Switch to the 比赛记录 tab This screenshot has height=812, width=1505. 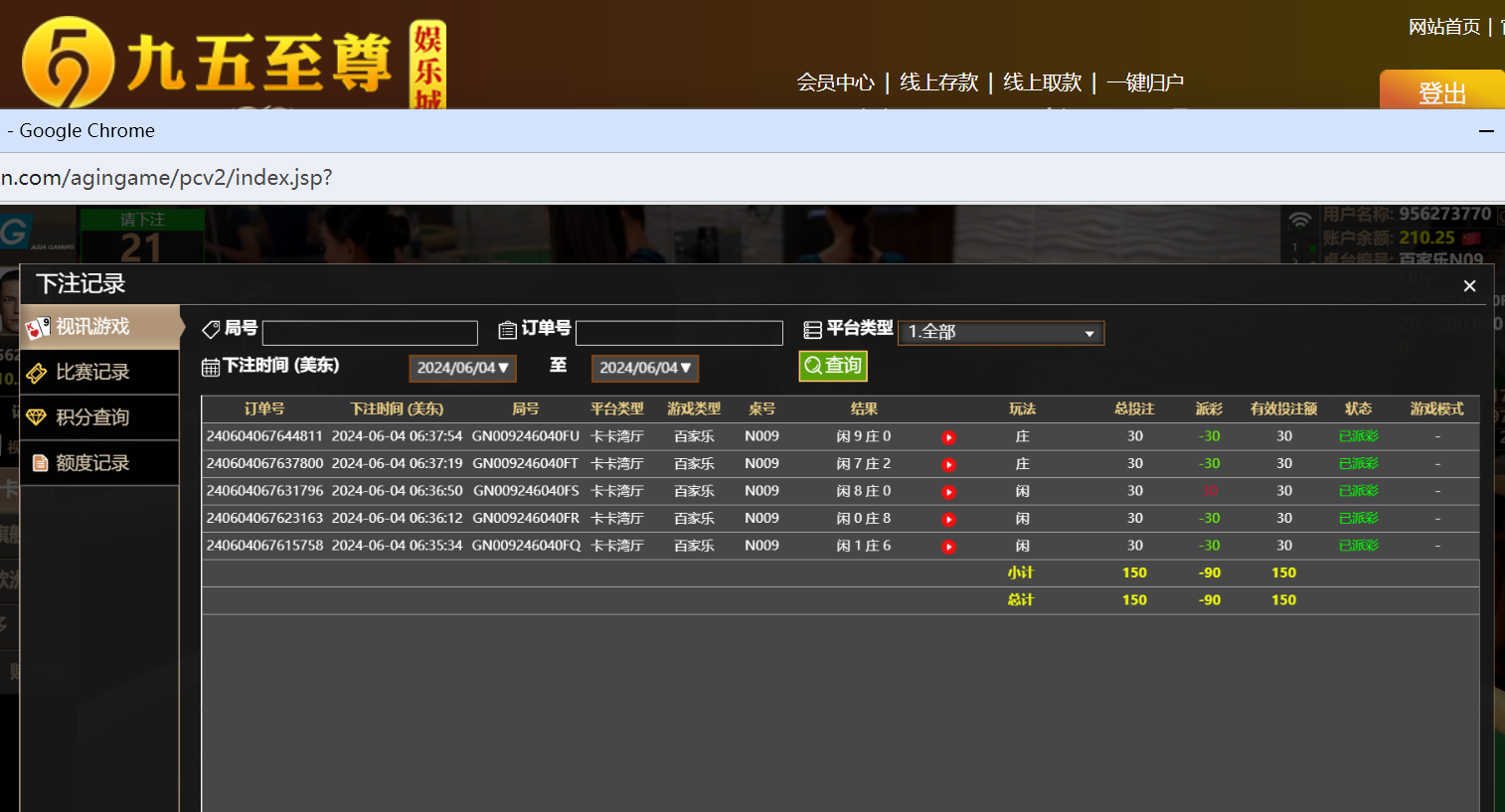98,373
